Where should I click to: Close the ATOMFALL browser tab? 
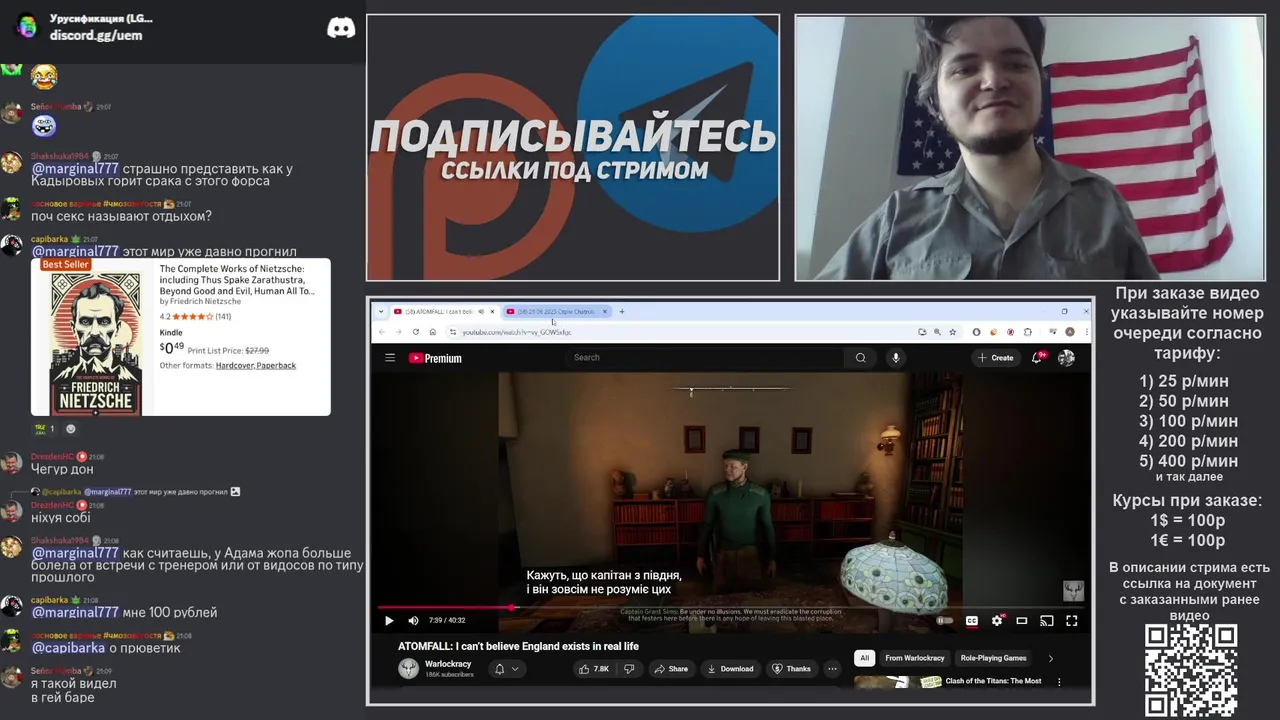pyautogui.click(x=491, y=311)
